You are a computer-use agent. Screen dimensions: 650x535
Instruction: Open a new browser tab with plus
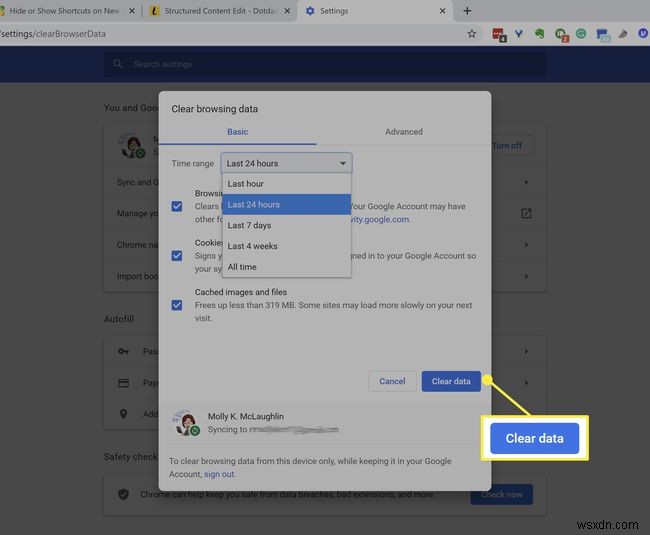[467, 11]
